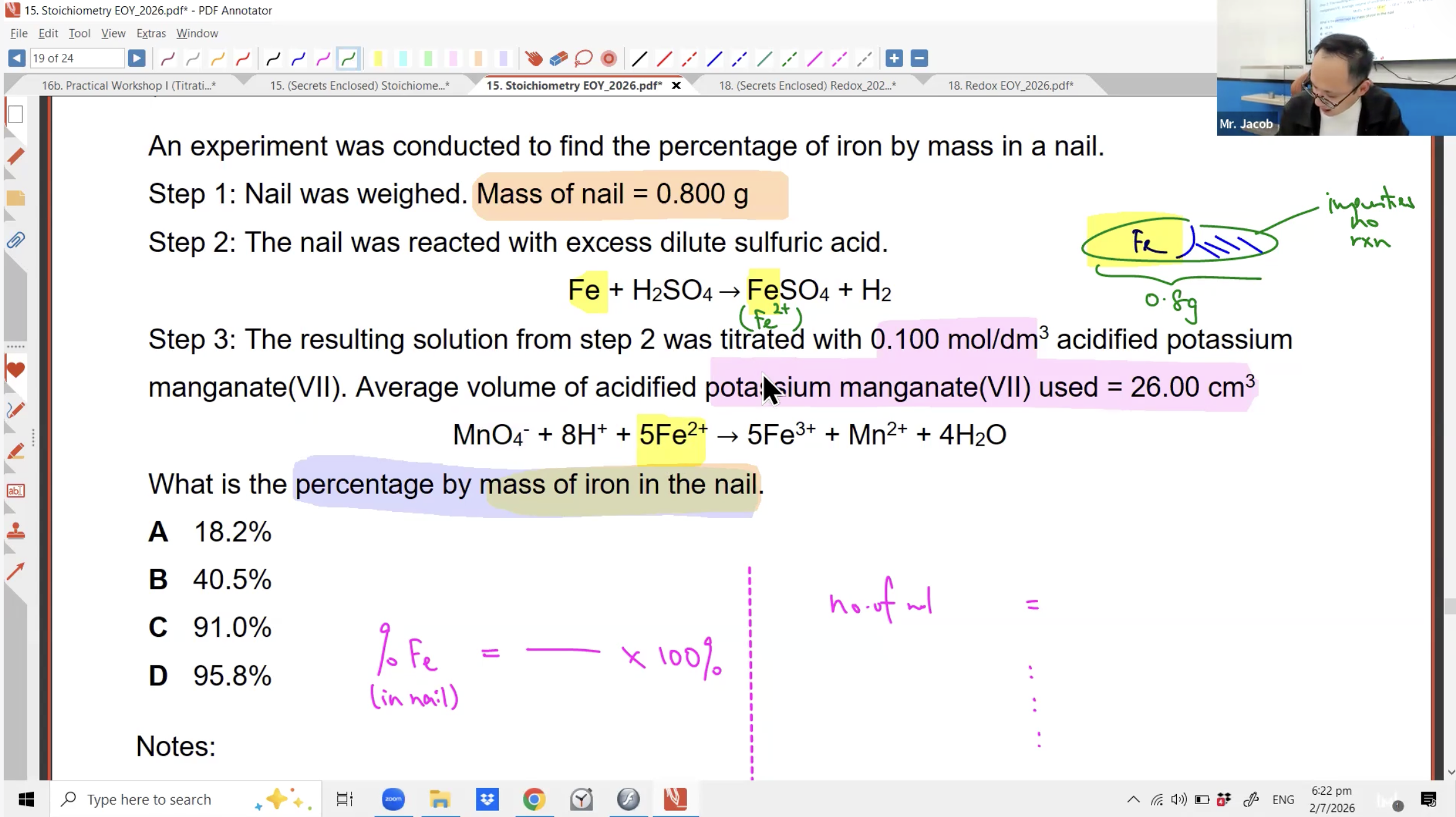Activate the hand pan tool
Screen dimensions: 1456x817
[534, 59]
